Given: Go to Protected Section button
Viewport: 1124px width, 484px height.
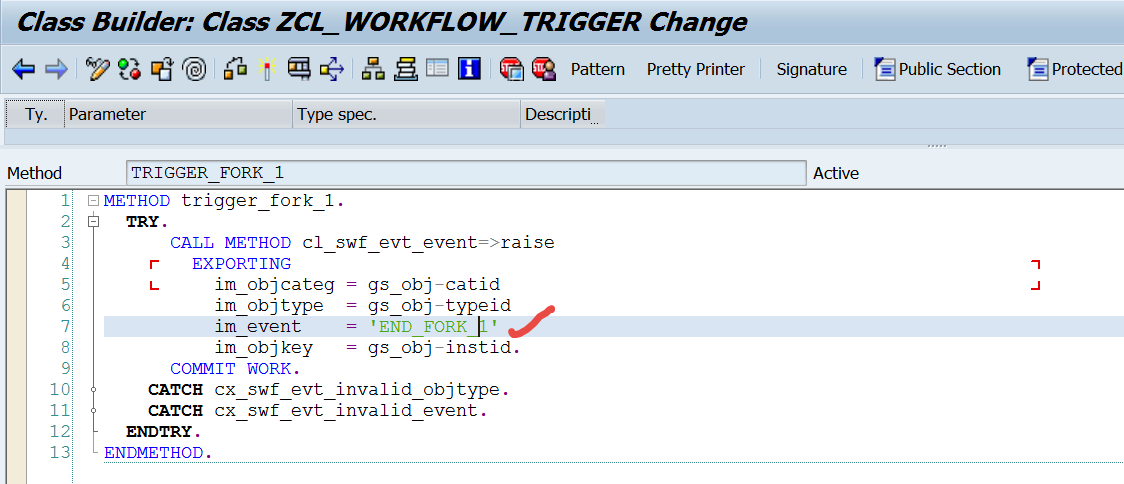Looking at the screenshot, I should tap(1075, 70).
